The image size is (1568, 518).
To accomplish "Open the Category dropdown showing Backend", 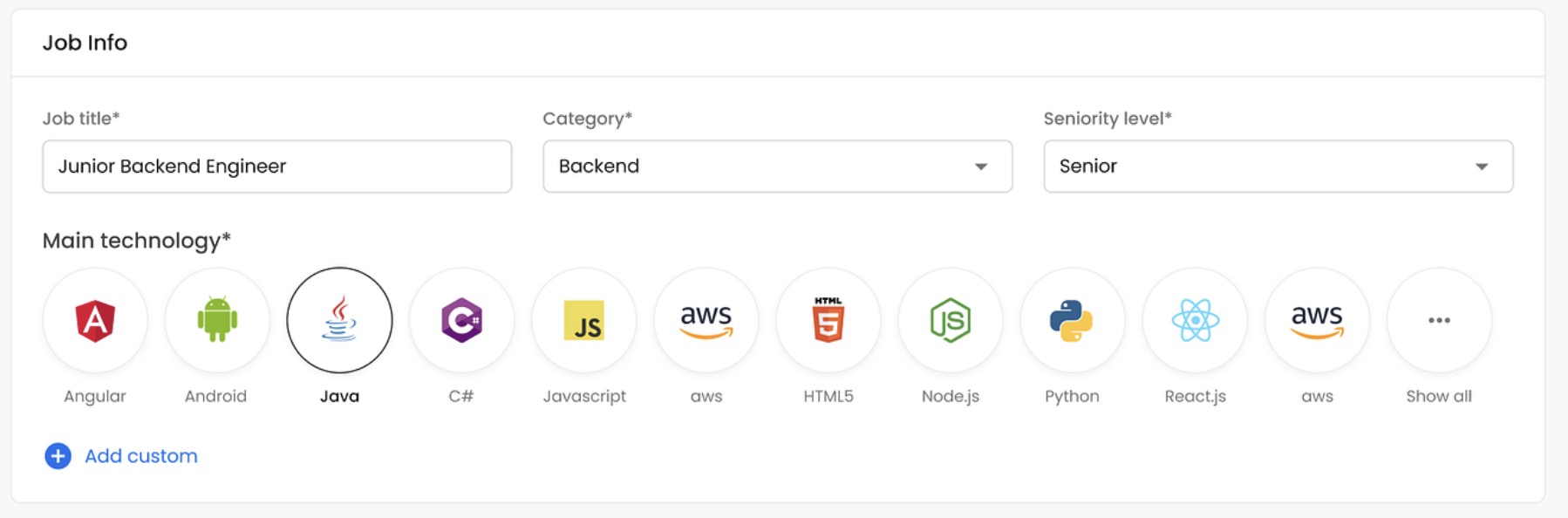I will (x=778, y=167).
